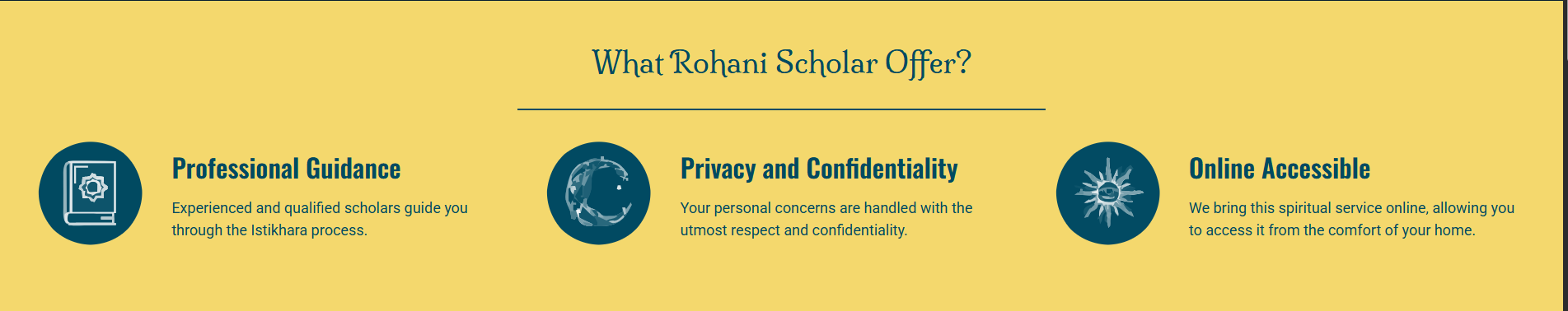This screenshot has width=1568, height=311.
Task: Click the 'utmost respect and confidentiality' line
Action: 793,230
